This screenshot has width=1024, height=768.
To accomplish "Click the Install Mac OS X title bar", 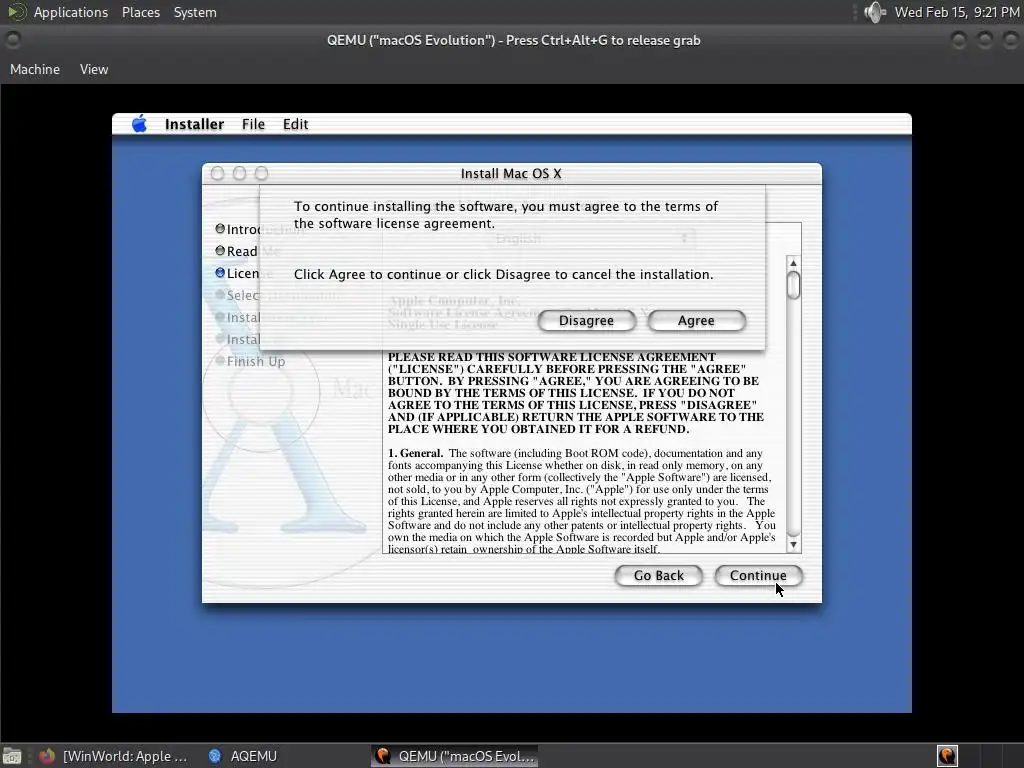I will tap(511, 173).
